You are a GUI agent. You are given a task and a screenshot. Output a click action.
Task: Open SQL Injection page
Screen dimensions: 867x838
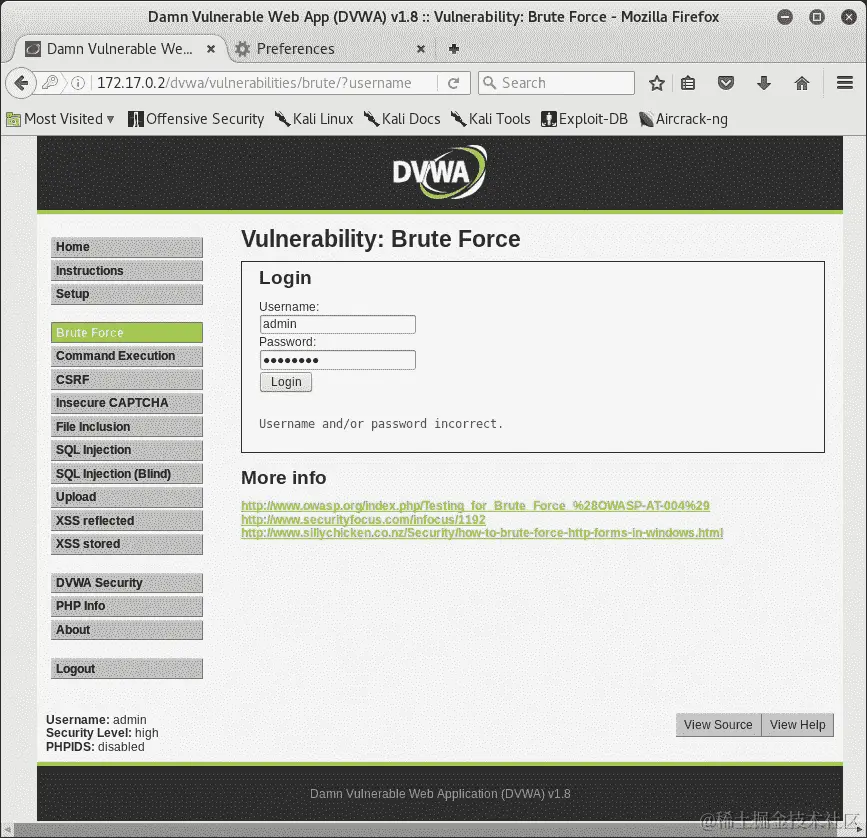(x=127, y=450)
